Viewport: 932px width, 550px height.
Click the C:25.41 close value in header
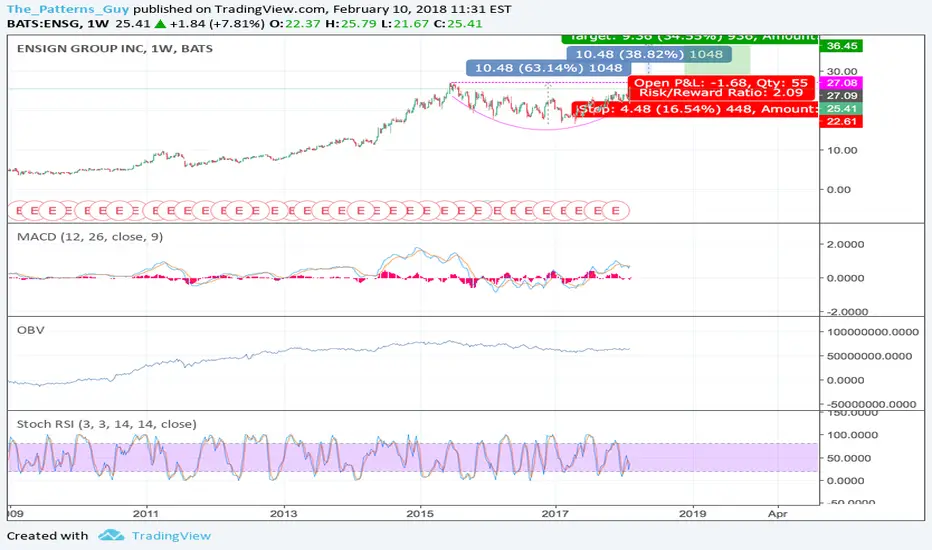coord(458,24)
